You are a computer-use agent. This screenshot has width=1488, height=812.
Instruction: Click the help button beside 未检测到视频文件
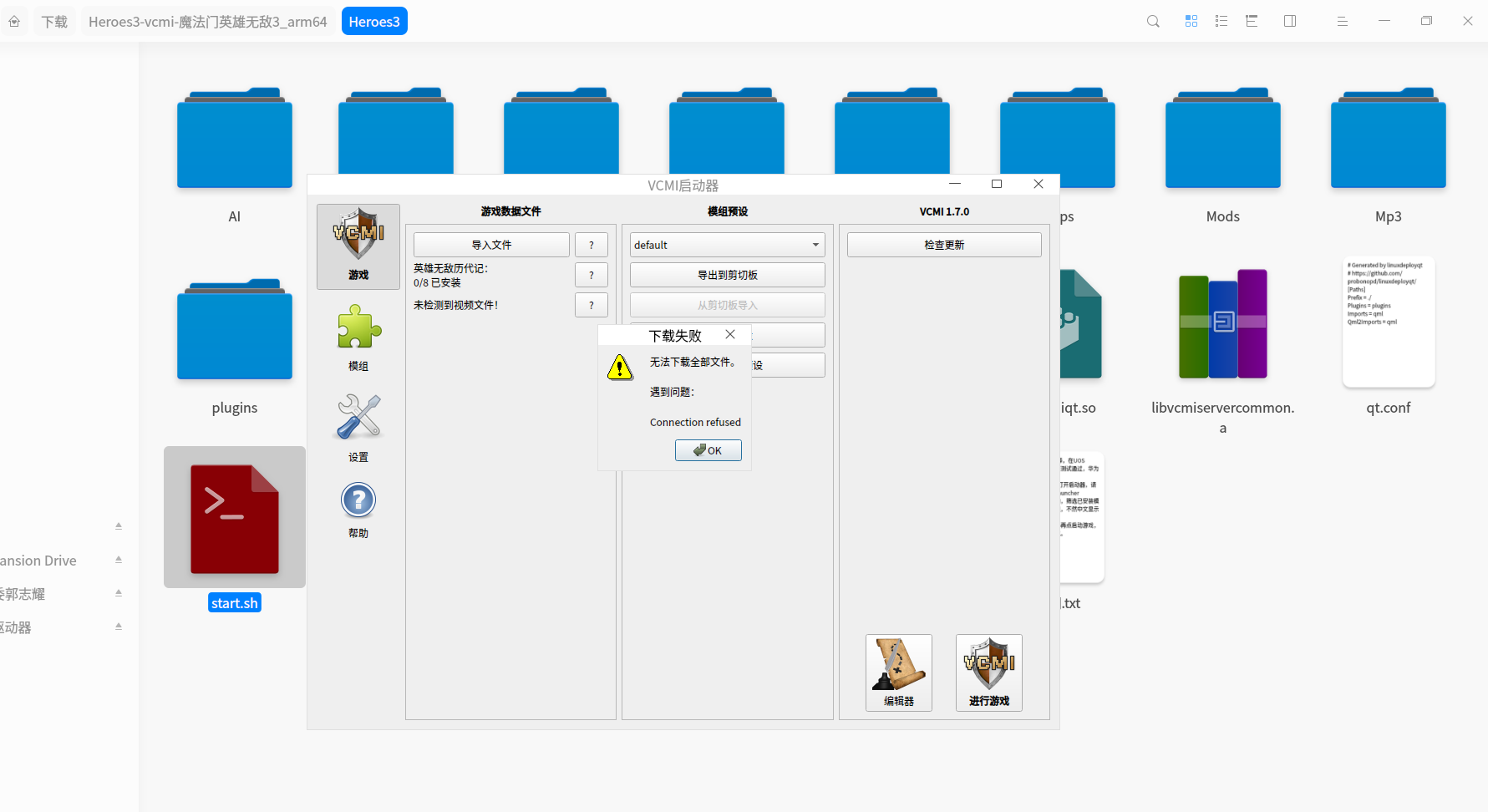click(x=592, y=305)
